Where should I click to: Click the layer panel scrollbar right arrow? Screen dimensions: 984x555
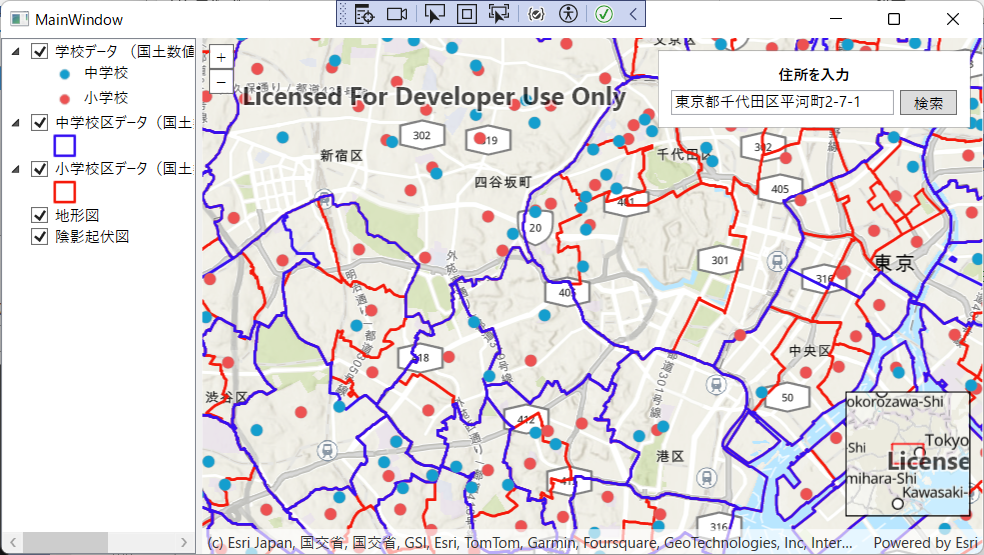(184, 542)
